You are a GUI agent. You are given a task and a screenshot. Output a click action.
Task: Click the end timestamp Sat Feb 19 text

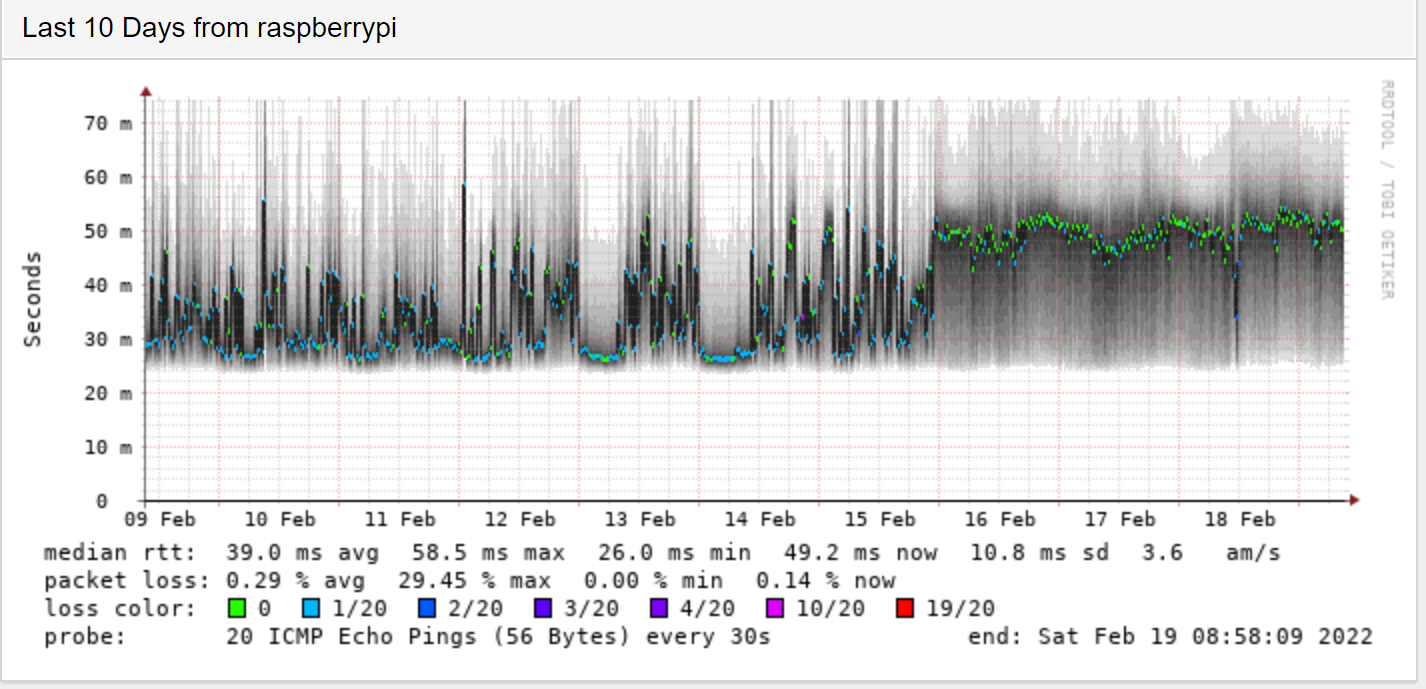tap(1170, 637)
